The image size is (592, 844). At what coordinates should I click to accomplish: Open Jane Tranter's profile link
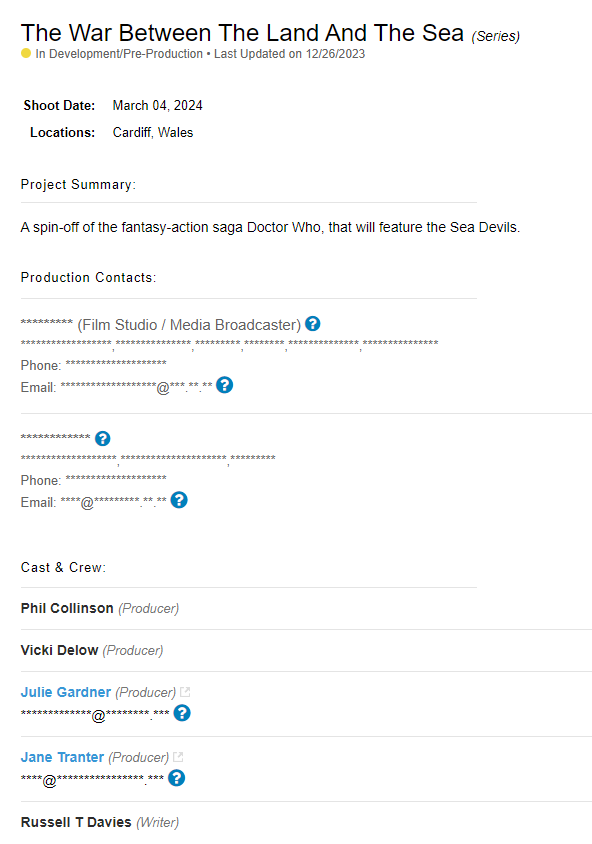click(x=62, y=757)
